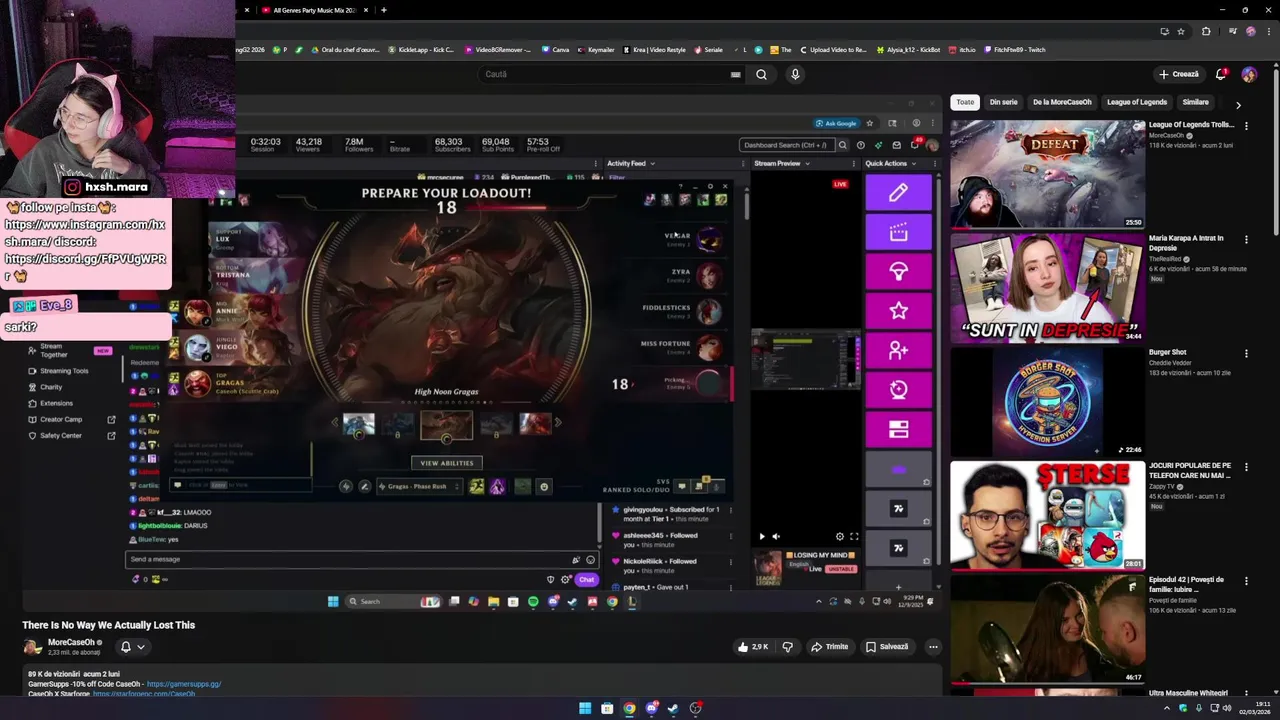Play the Sunt in Depresie video thumbnail
Image resolution: width=1280 pixels, height=720 pixels.
tap(1047, 288)
